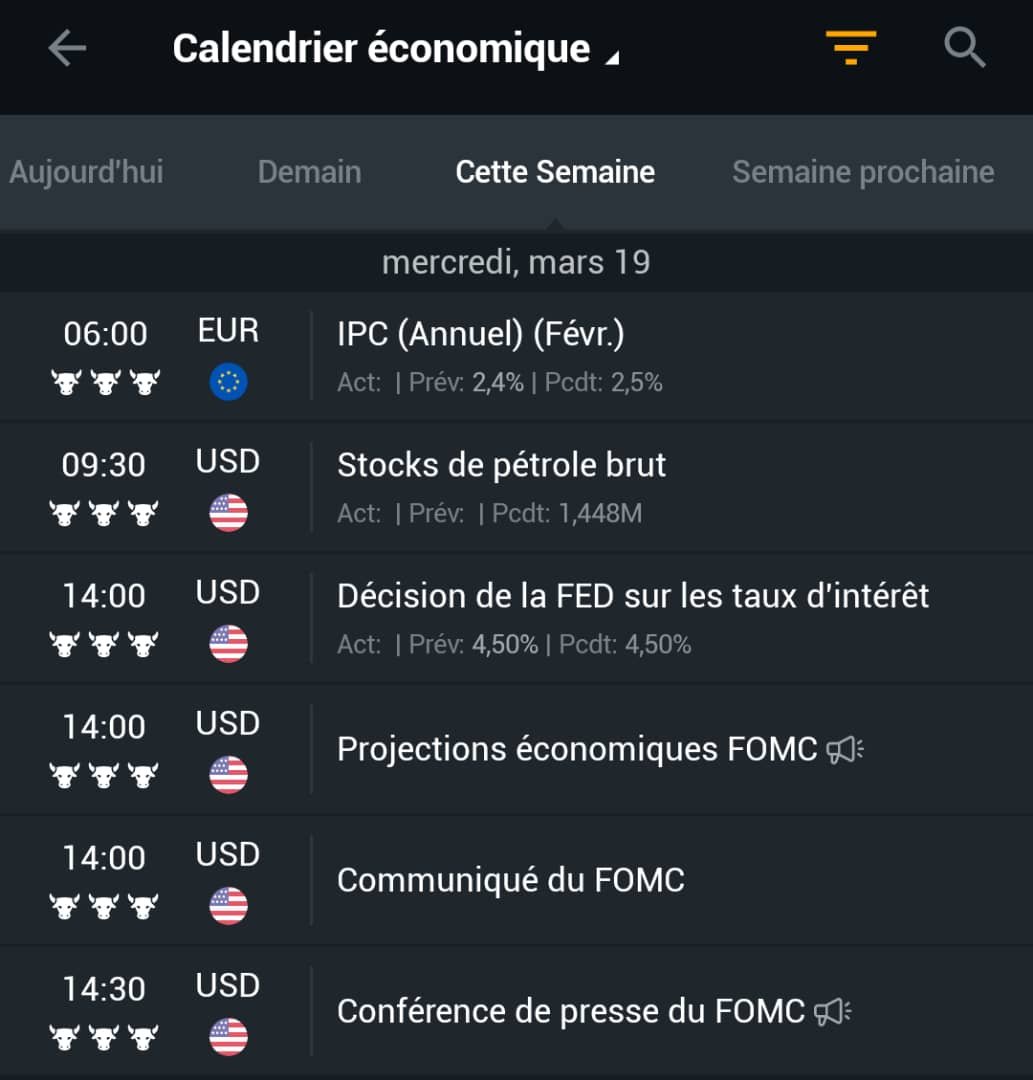Tap the mercredi, mars 19 date header
Viewport: 1033px width, 1080px height.
coord(516,262)
